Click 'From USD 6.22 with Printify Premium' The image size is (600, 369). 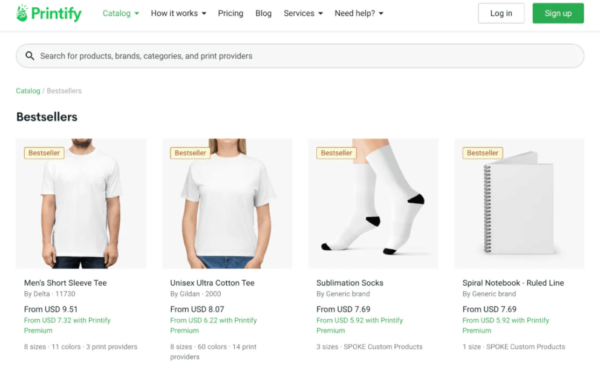point(214,325)
